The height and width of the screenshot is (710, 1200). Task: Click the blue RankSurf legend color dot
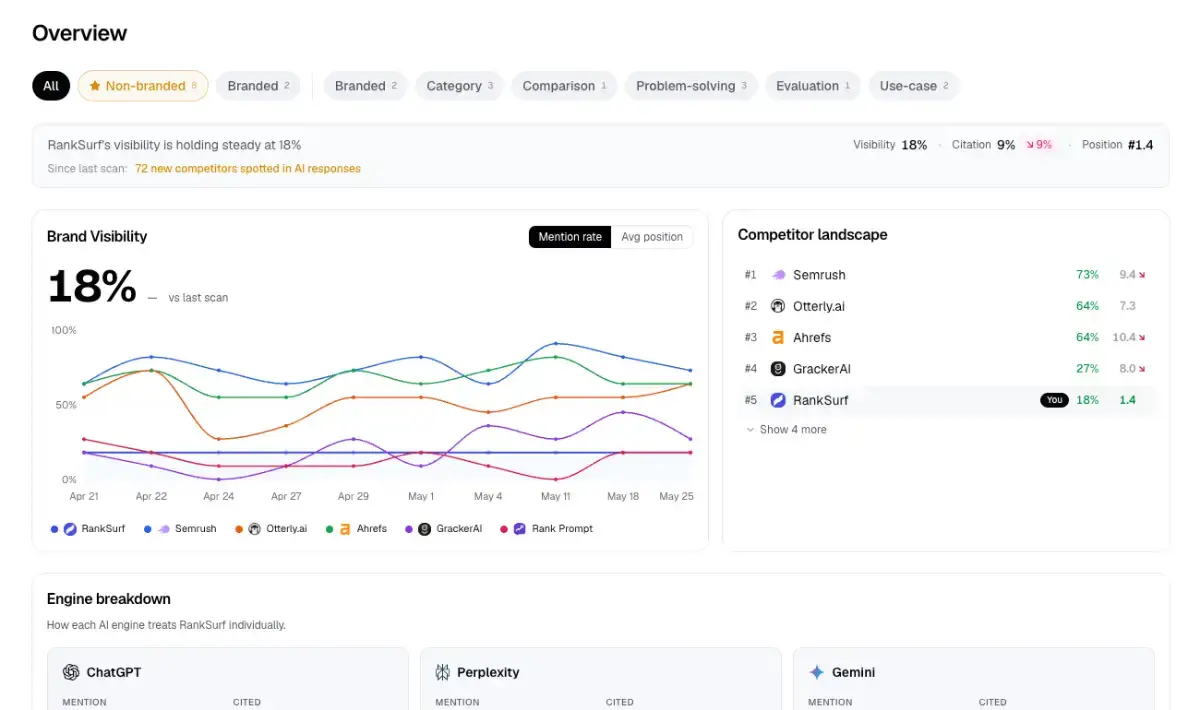click(54, 529)
